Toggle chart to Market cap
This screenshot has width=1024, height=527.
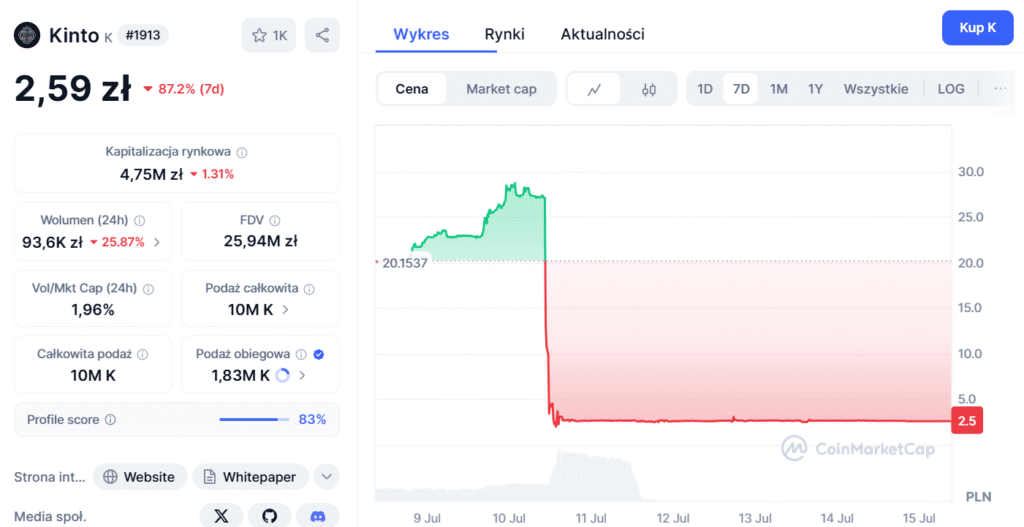click(501, 89)
